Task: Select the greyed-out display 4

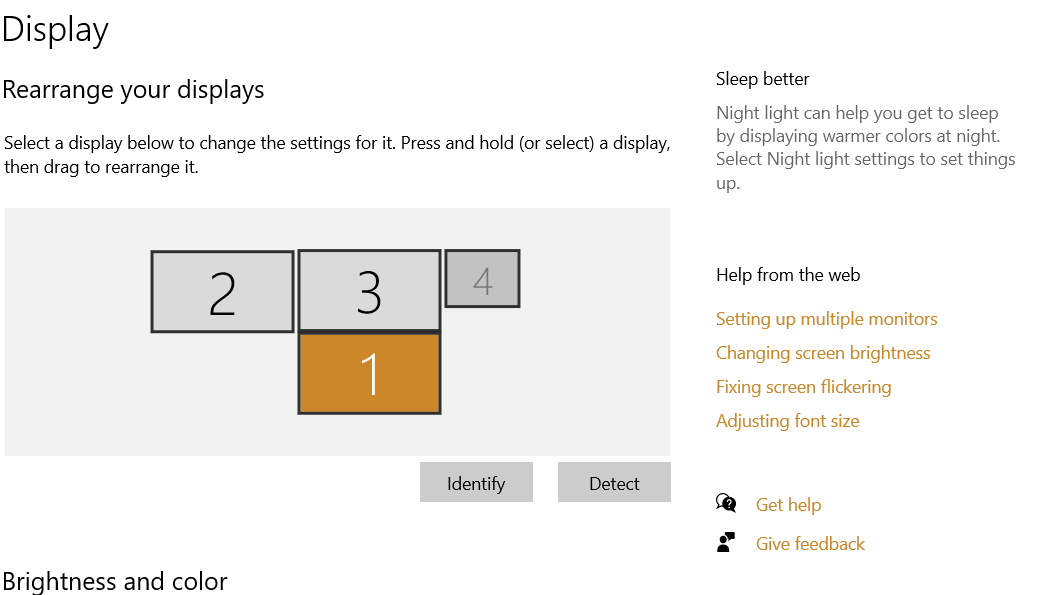Action: click(482, 279)
